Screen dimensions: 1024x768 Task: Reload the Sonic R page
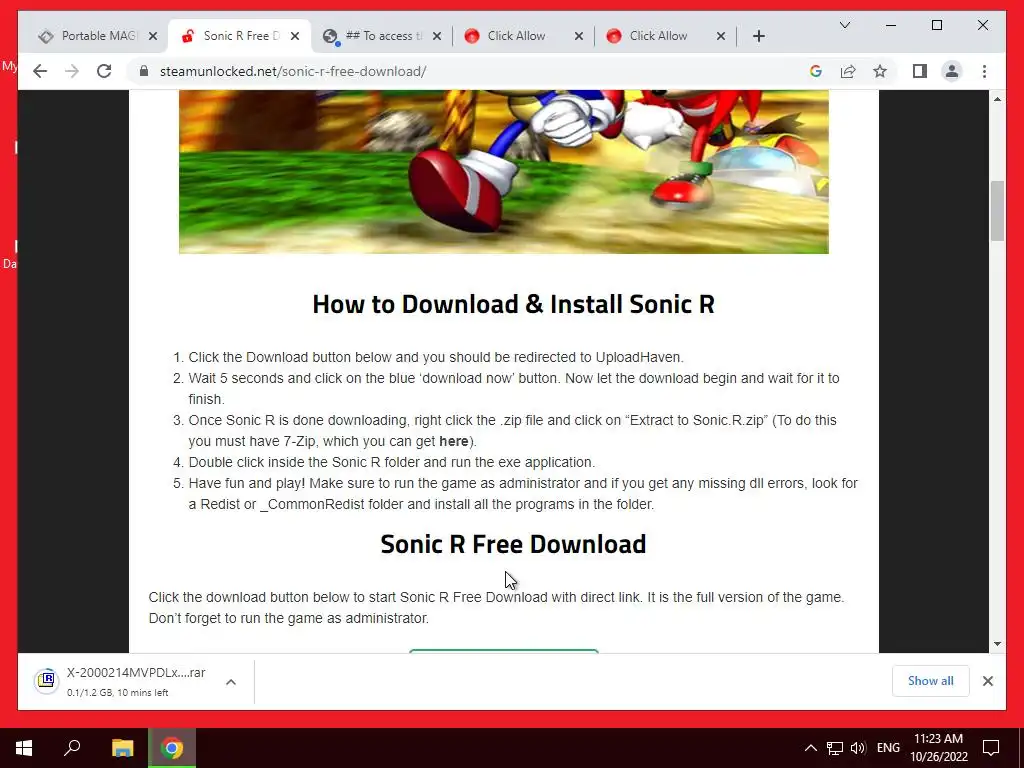[104, 71]
